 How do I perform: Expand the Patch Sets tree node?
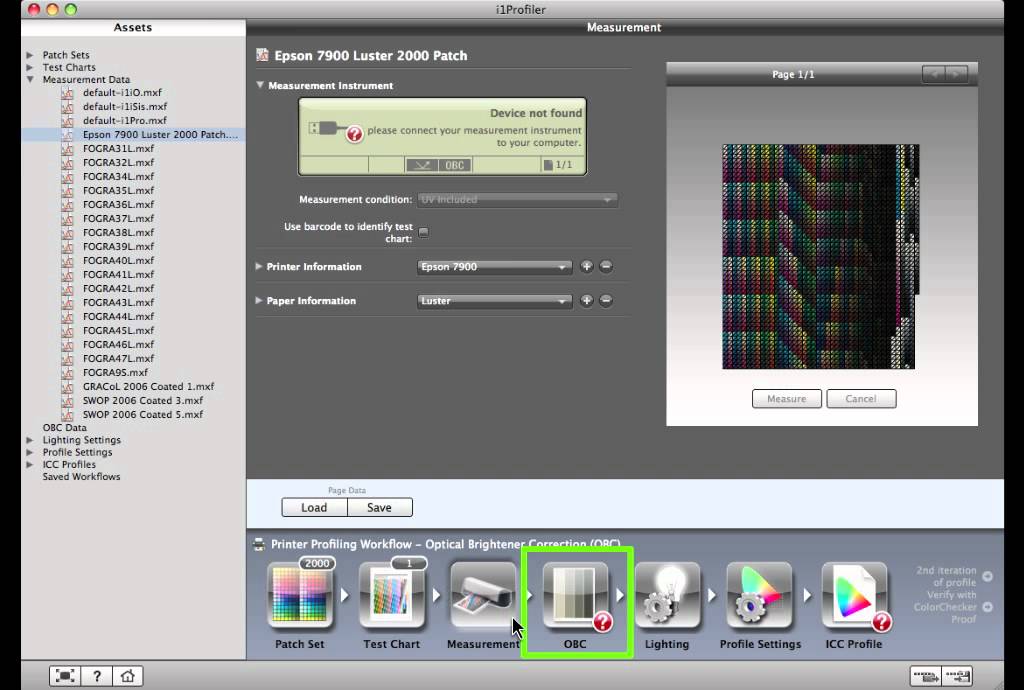coord(29,55)
